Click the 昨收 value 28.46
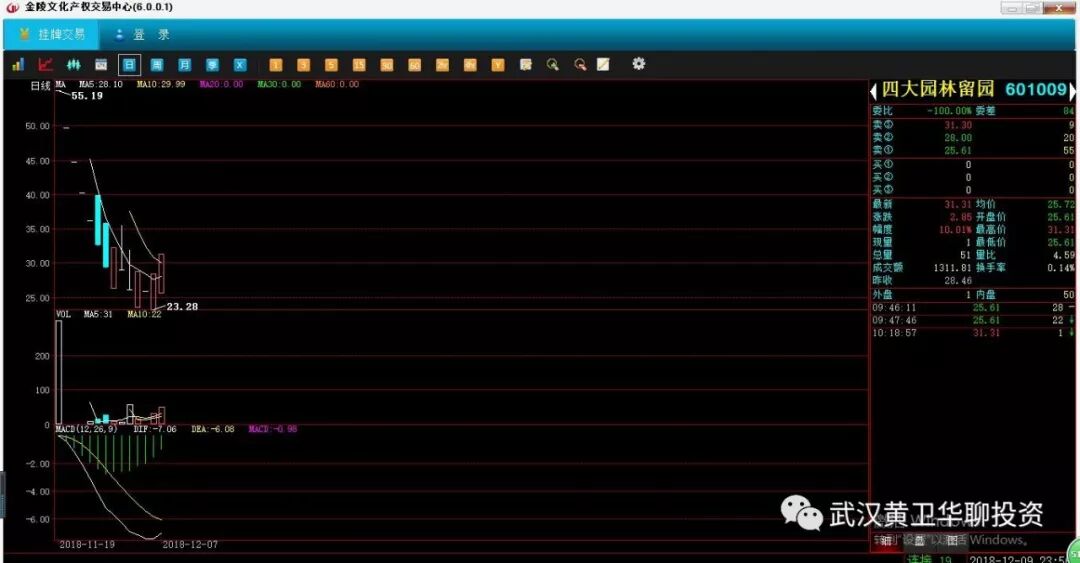This screenshot has height=563, width=1080. coord(958,280)
